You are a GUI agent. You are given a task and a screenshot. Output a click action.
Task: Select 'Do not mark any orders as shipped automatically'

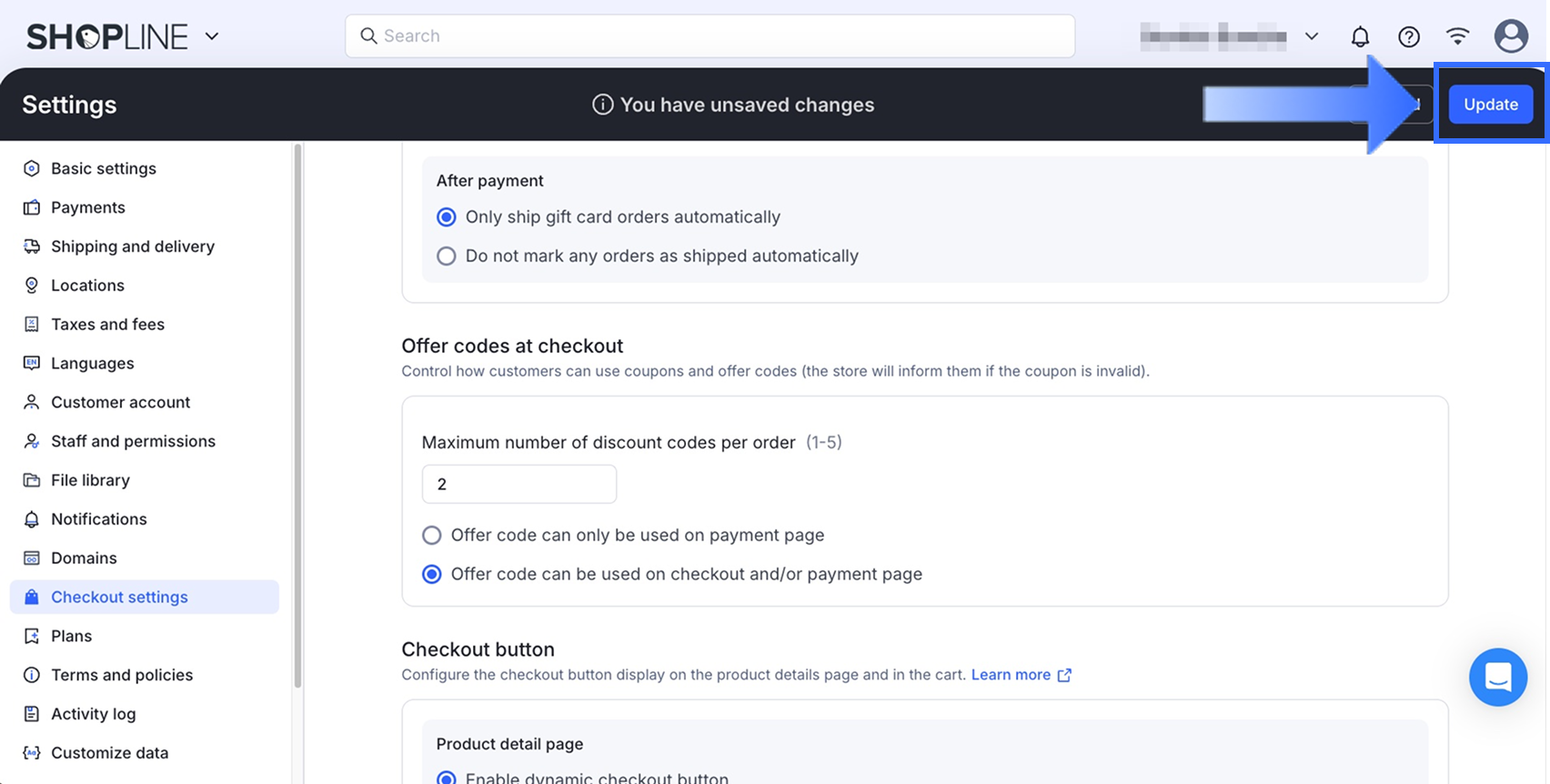tap(447, 256)
